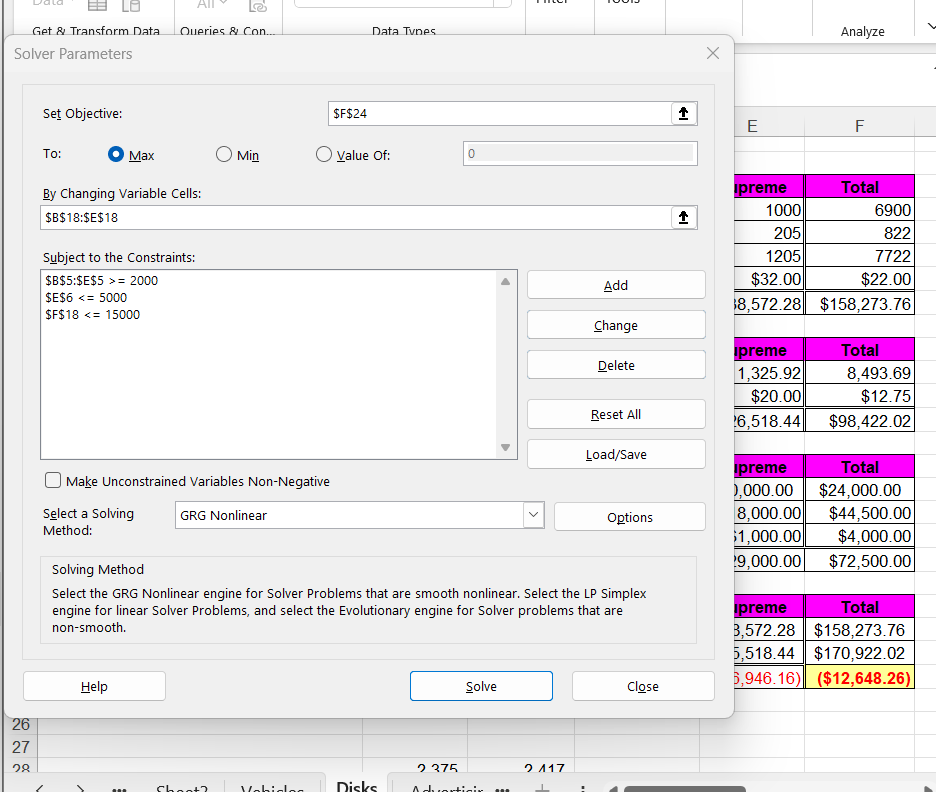The height and width of the screenshot is (792, 936).
Task: Go to previous sheet tab arrow
Action: click(x=39, y=788)
